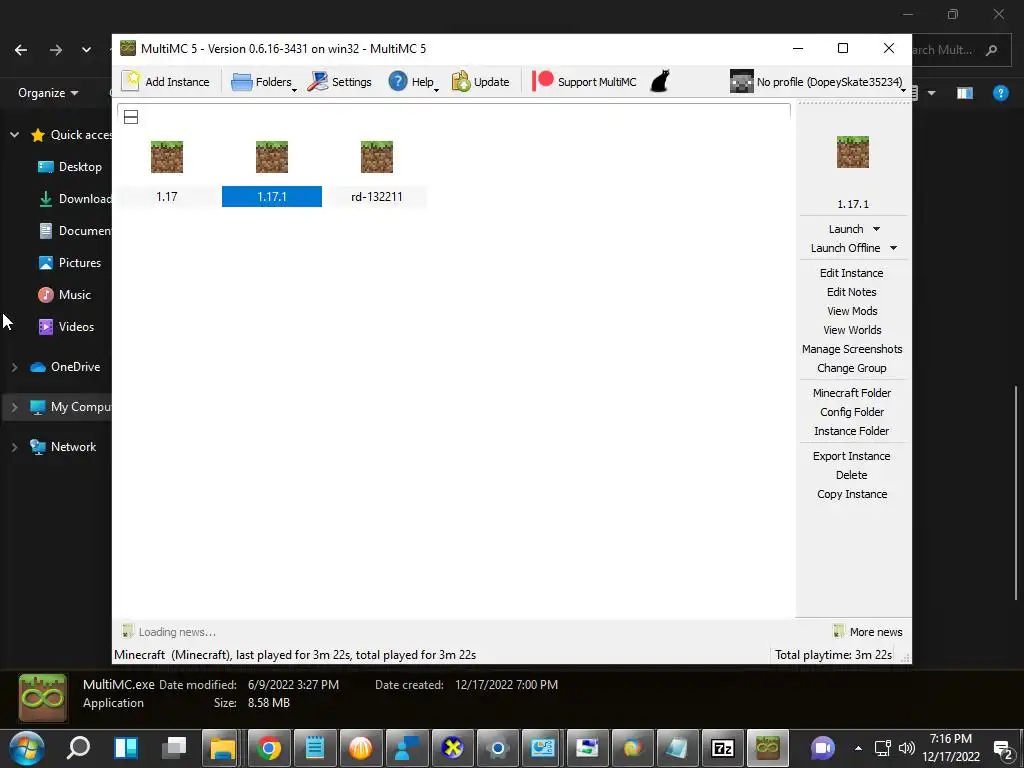Image resolution: width=1024 pixels, height=768 pixels.
Task: Click the Launch Offline button
Action: tap(845, 248)
